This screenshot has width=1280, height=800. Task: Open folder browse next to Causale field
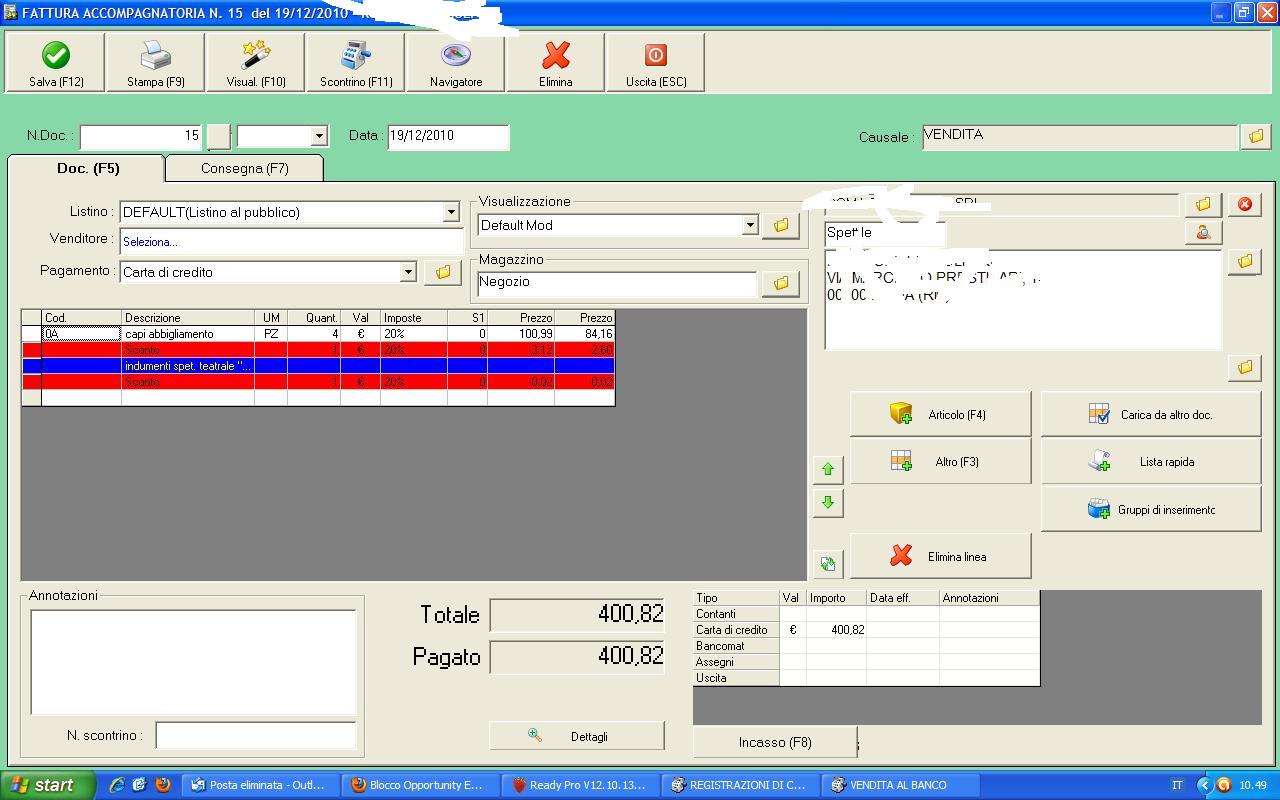1255,136
